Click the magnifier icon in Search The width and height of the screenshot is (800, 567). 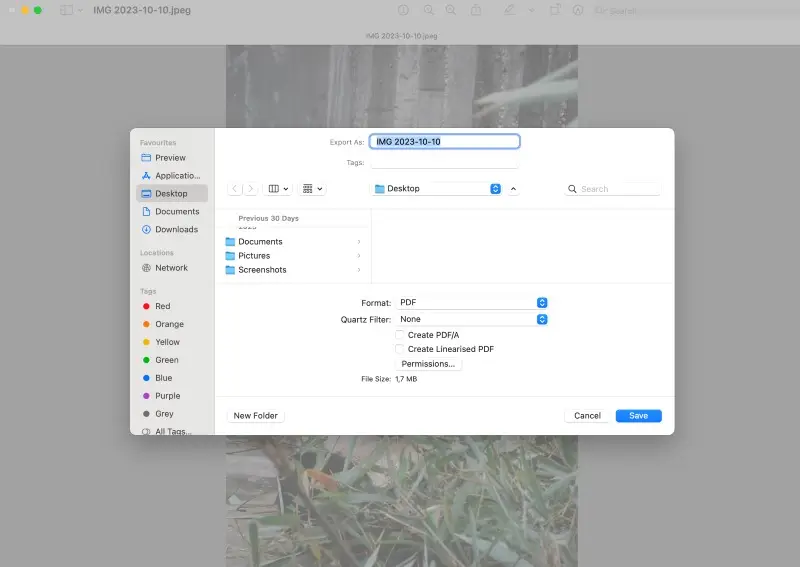click(x=572, y=189)
